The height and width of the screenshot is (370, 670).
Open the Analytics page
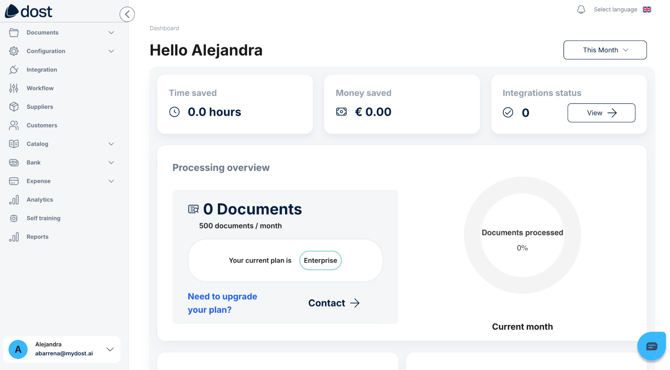(x=40, y=200)
